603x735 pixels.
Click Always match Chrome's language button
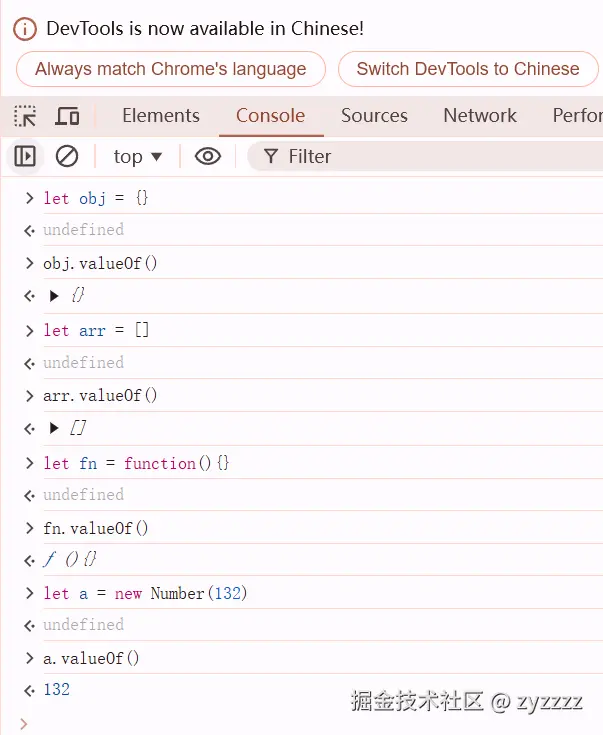(170, 69)
